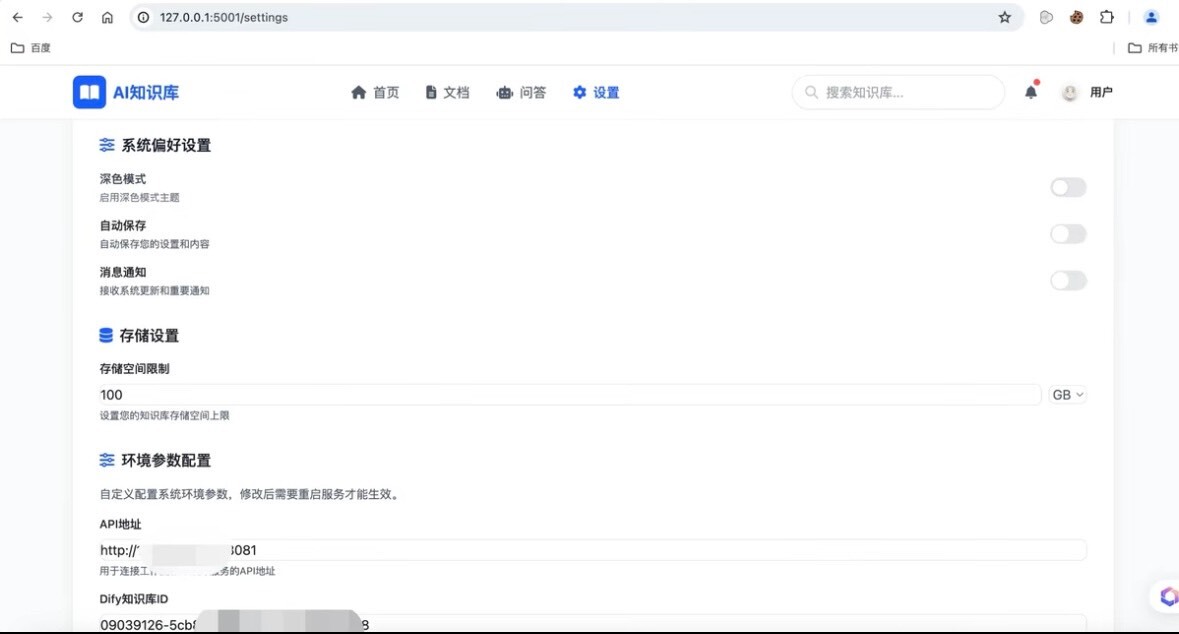Click the AI知识库 book logo
Image resolution: width=1179 pixels, height=634 pixels.
tap(89, 92)
